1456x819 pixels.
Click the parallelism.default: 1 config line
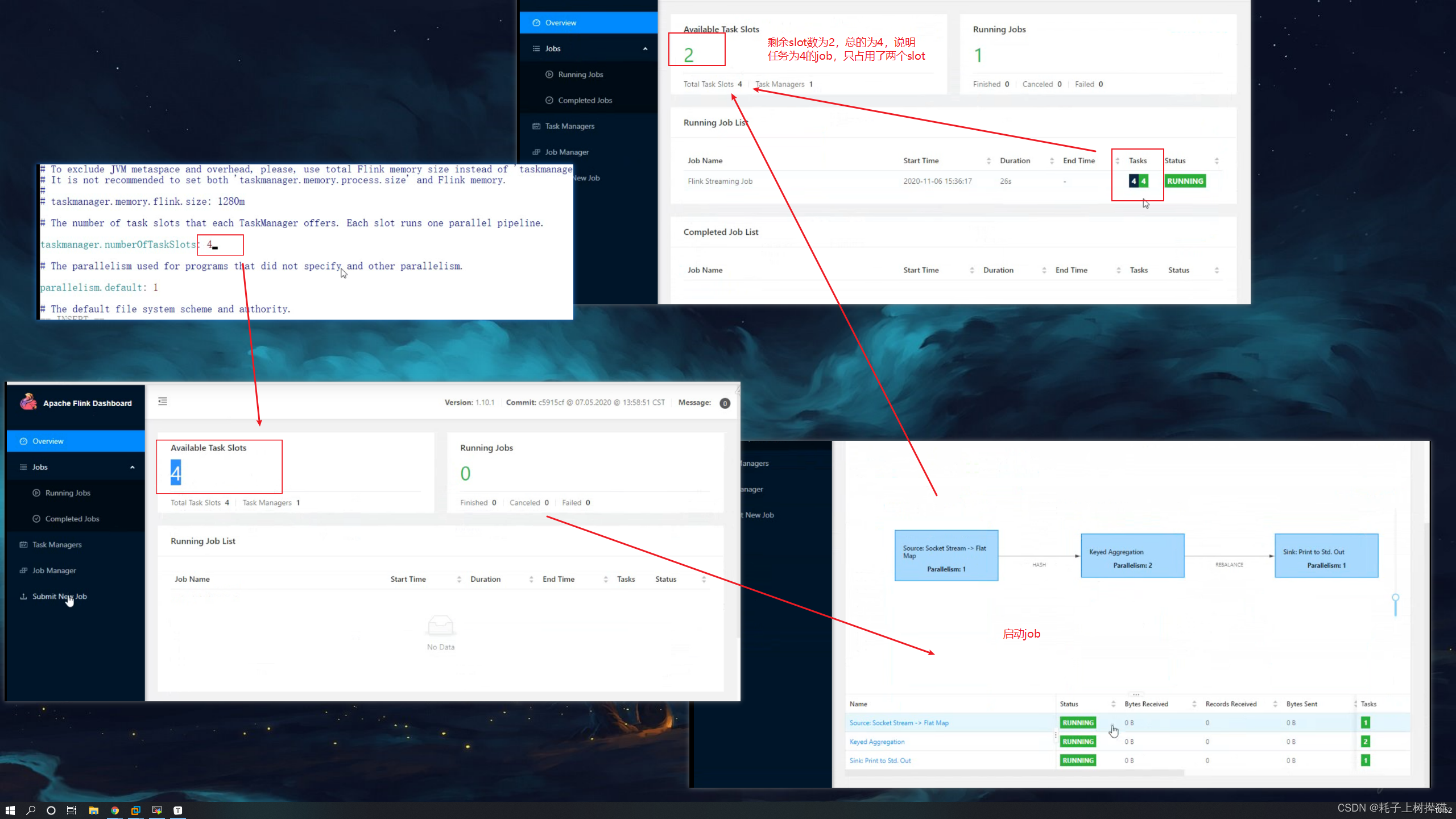tap(99, 288)
